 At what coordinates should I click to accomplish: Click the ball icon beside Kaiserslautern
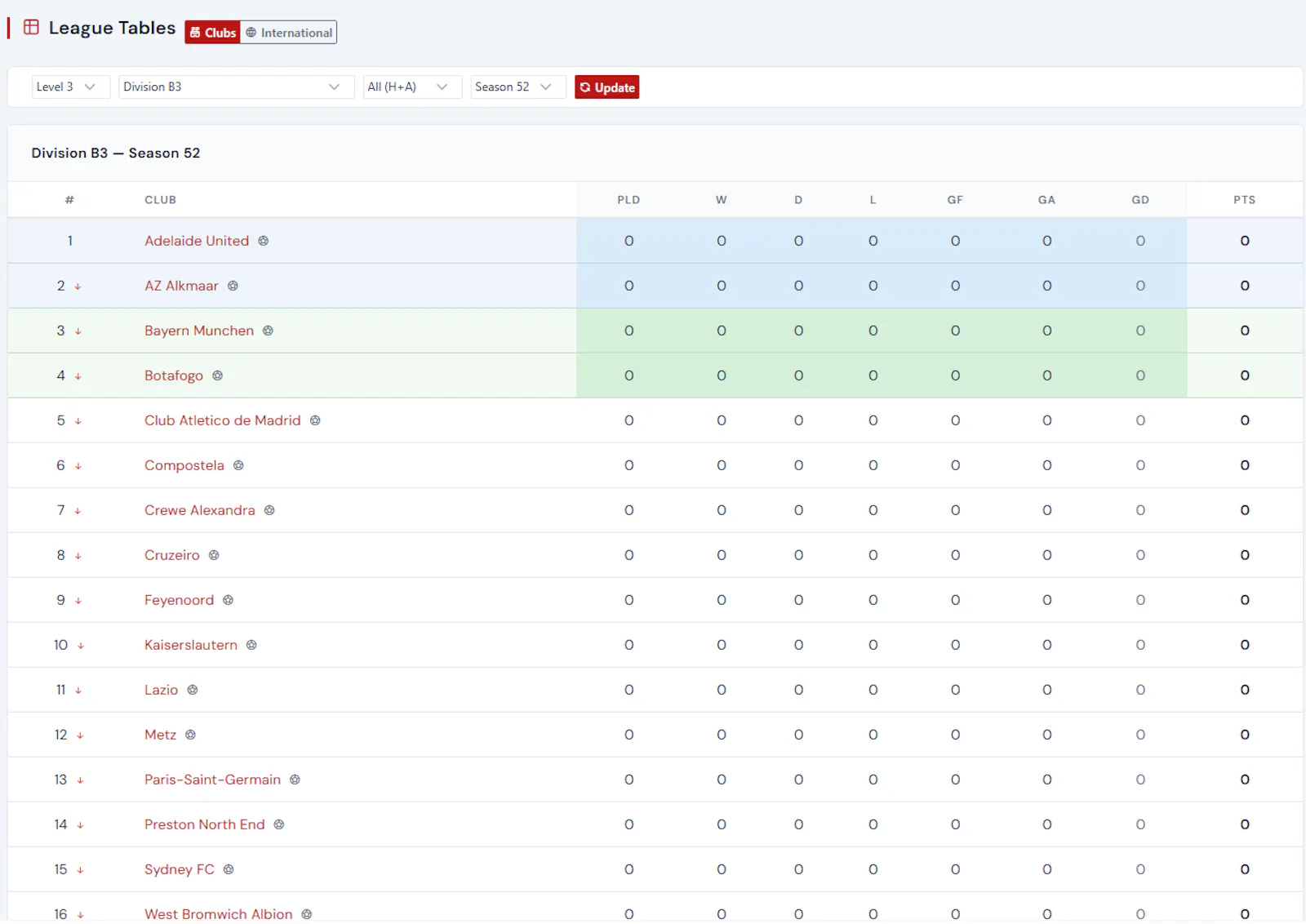coord(251,645)
